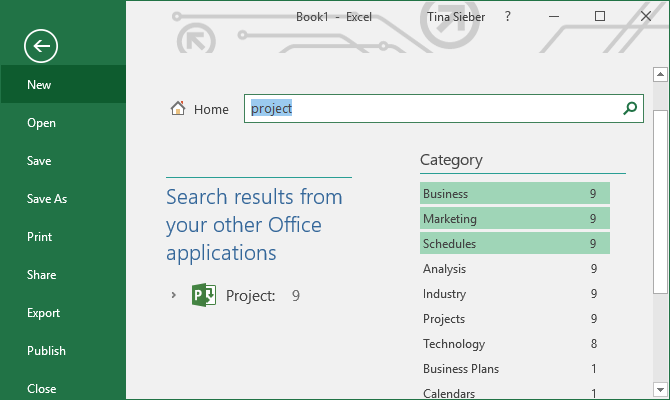This screenshot has height=400, width=670.
Task: Filter by the Business category
Action: click(514, 193)
